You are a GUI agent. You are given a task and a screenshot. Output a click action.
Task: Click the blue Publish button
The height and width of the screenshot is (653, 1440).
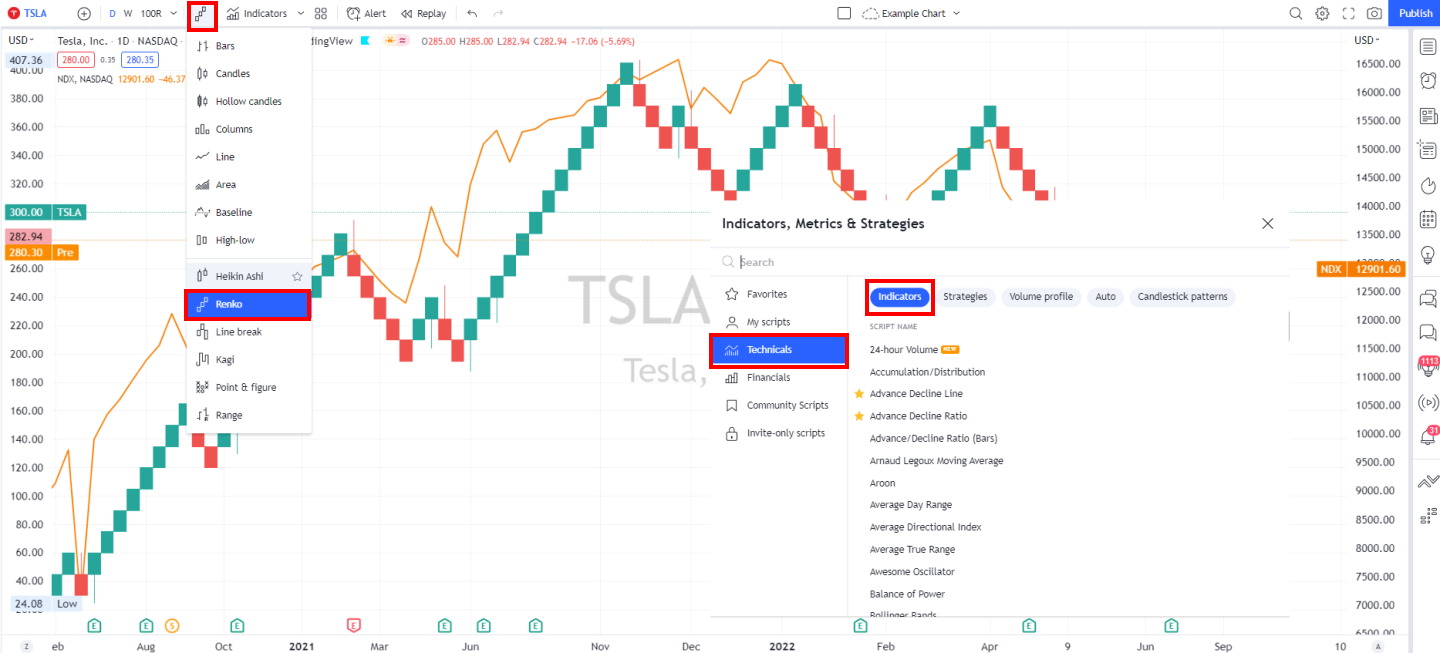tap(1415, 13)
